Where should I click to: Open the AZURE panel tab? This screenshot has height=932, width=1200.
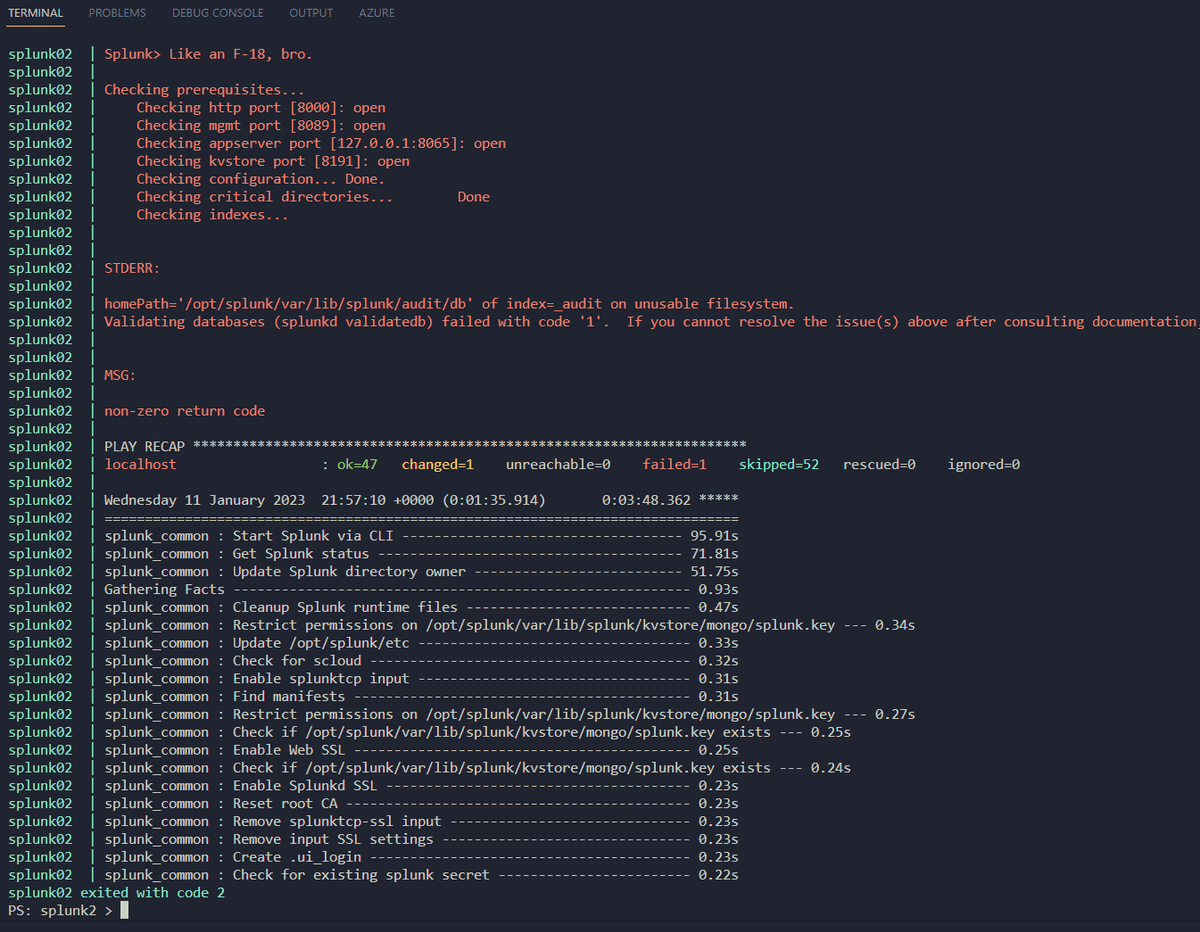pos(376,13)
